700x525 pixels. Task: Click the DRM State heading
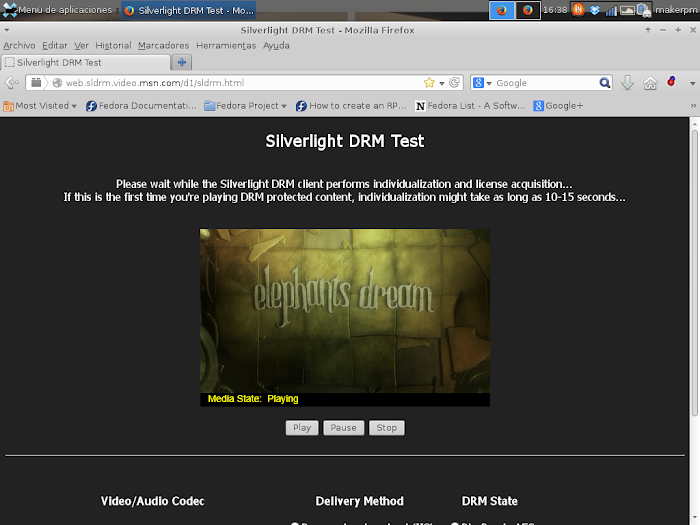point(490,501)
